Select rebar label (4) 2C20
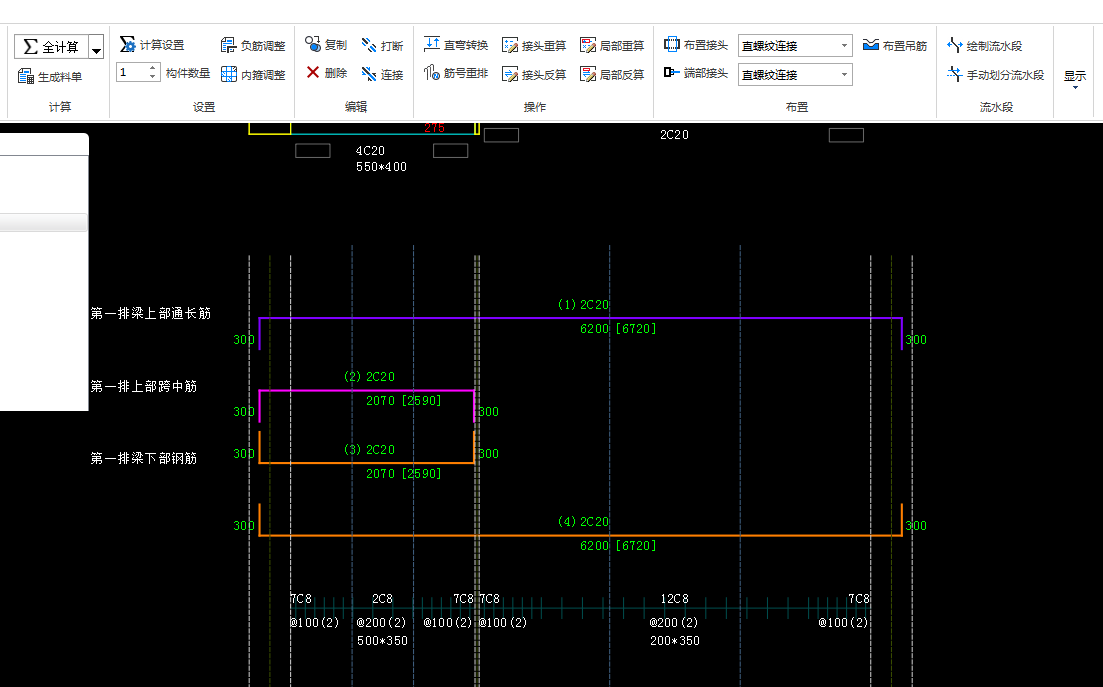 (x=583, y=522)
